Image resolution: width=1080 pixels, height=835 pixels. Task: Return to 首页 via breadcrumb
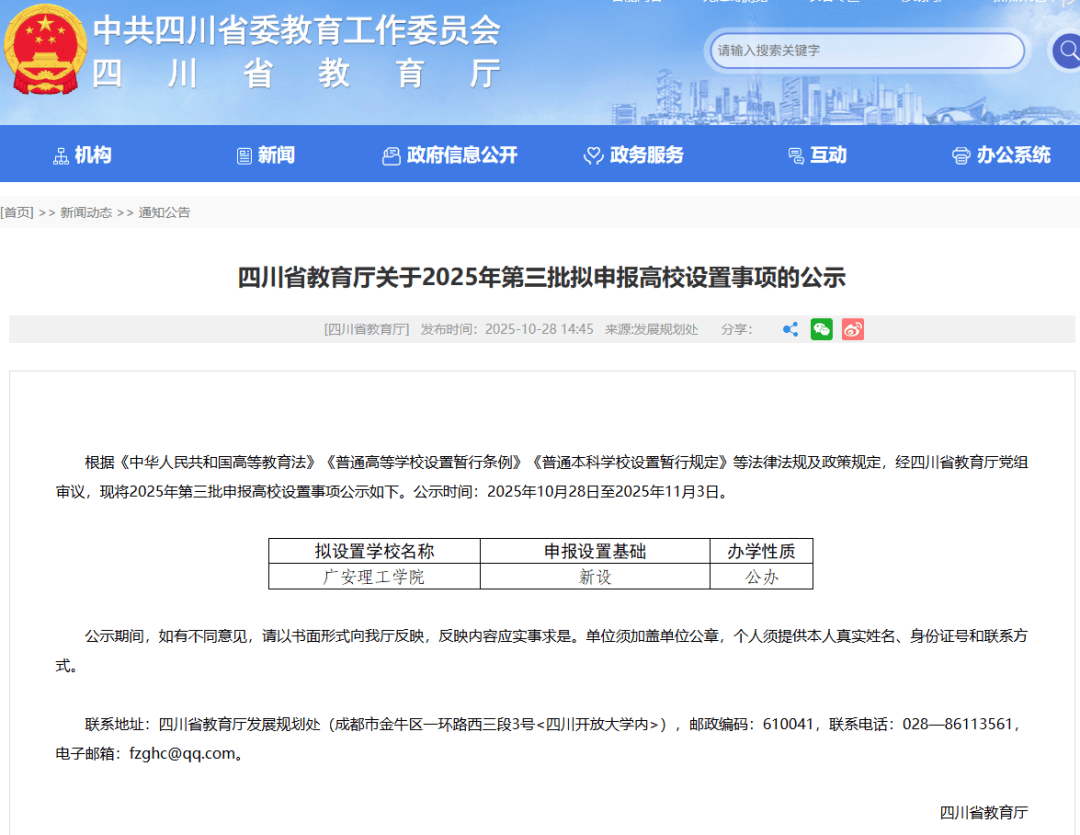[x=17, y=212]
